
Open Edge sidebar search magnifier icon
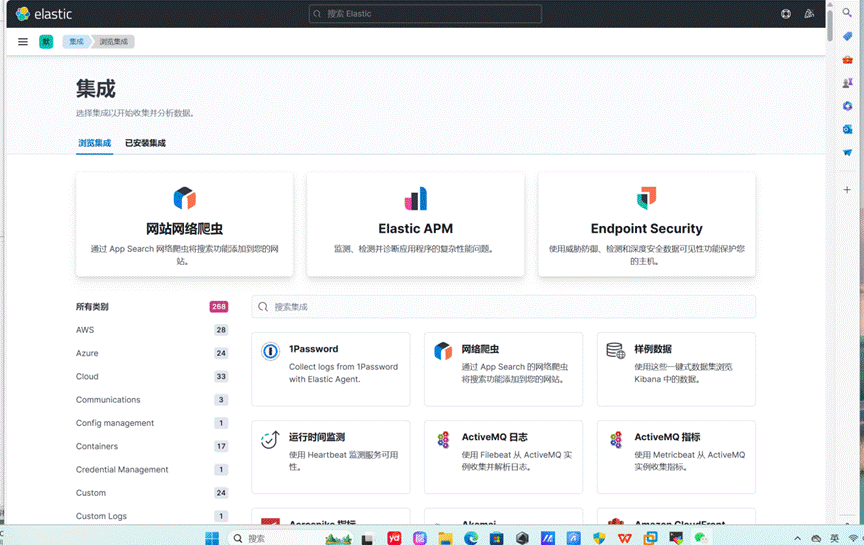(847, 12)
